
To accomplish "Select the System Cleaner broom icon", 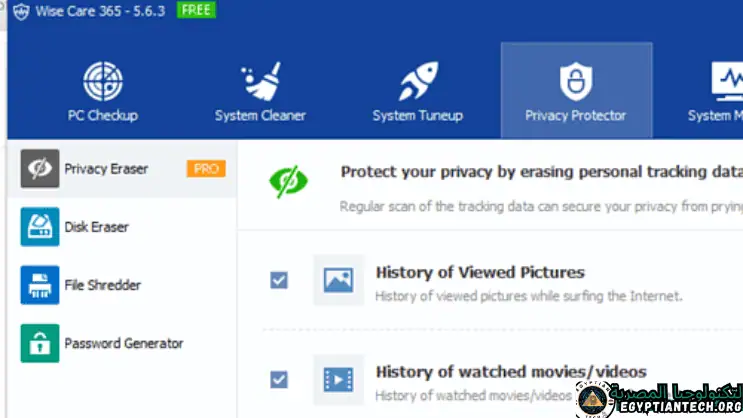I will pos(260,83).
